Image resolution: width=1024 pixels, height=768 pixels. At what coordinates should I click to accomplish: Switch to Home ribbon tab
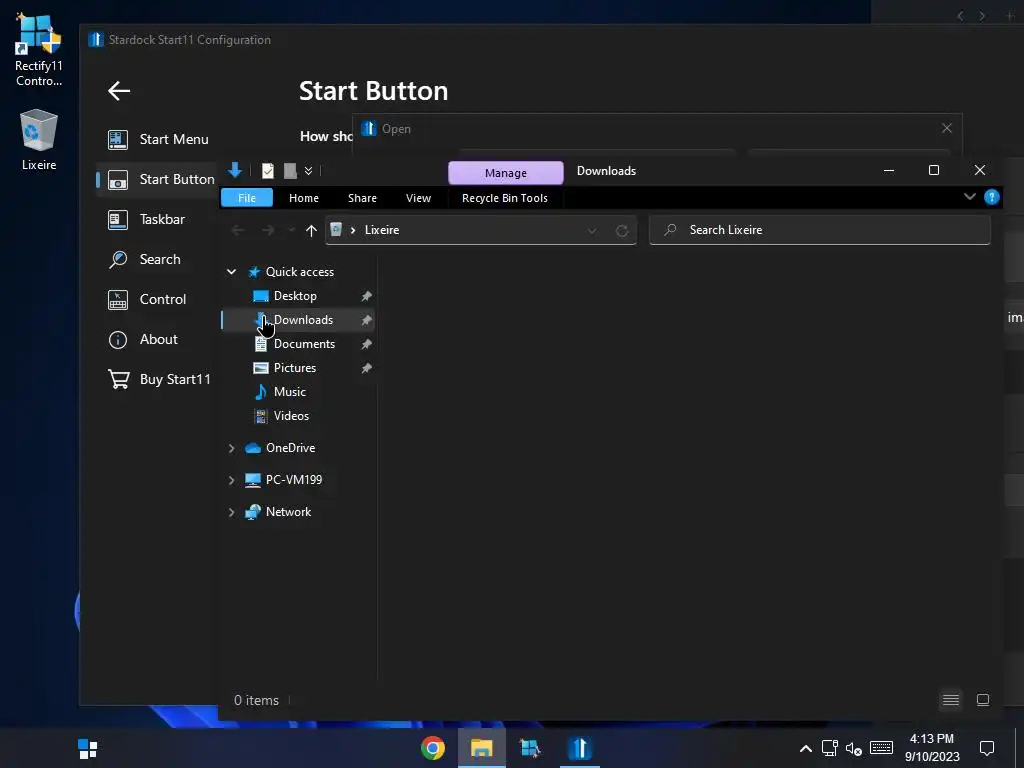[x=304, y=198]
